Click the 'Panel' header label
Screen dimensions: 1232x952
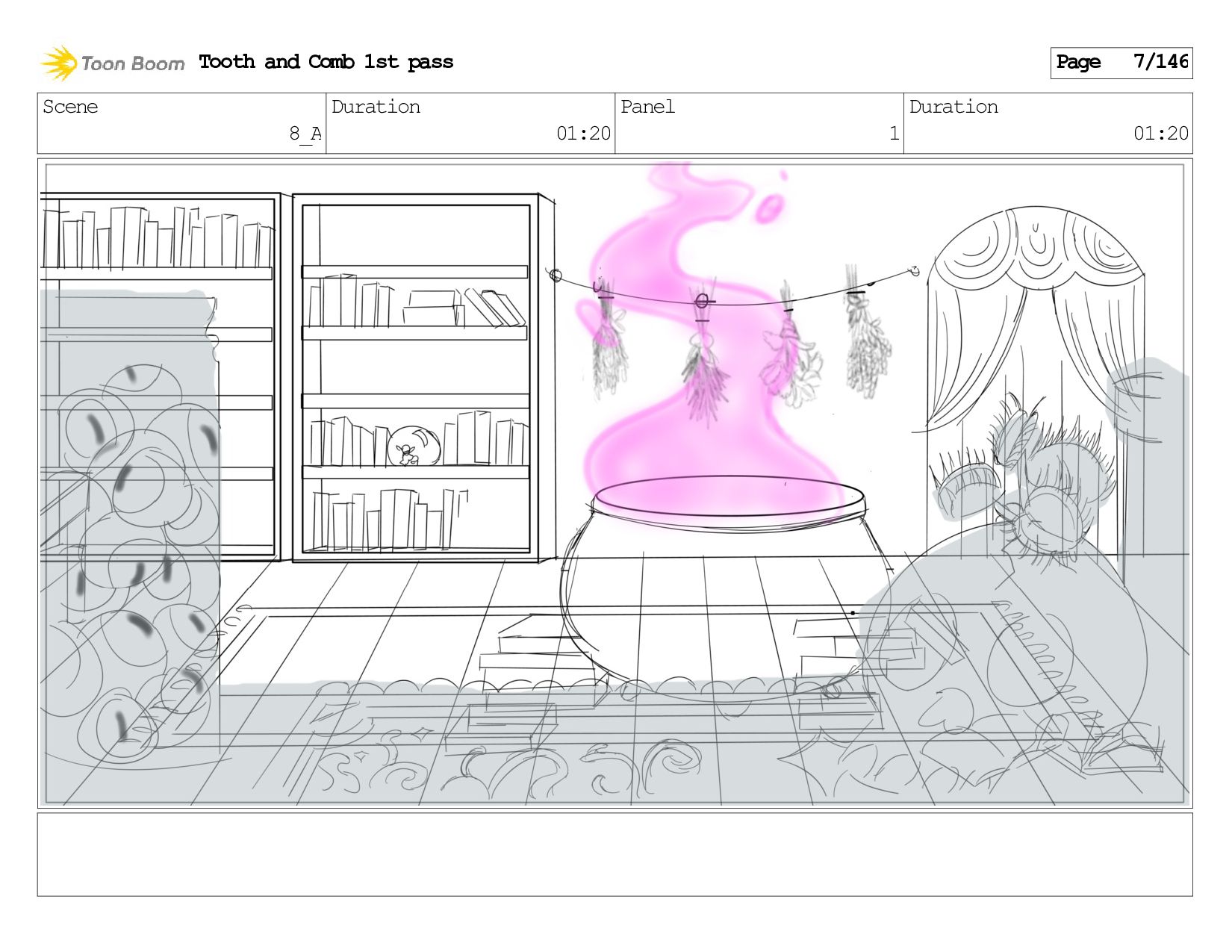click(x=647, y=107)
